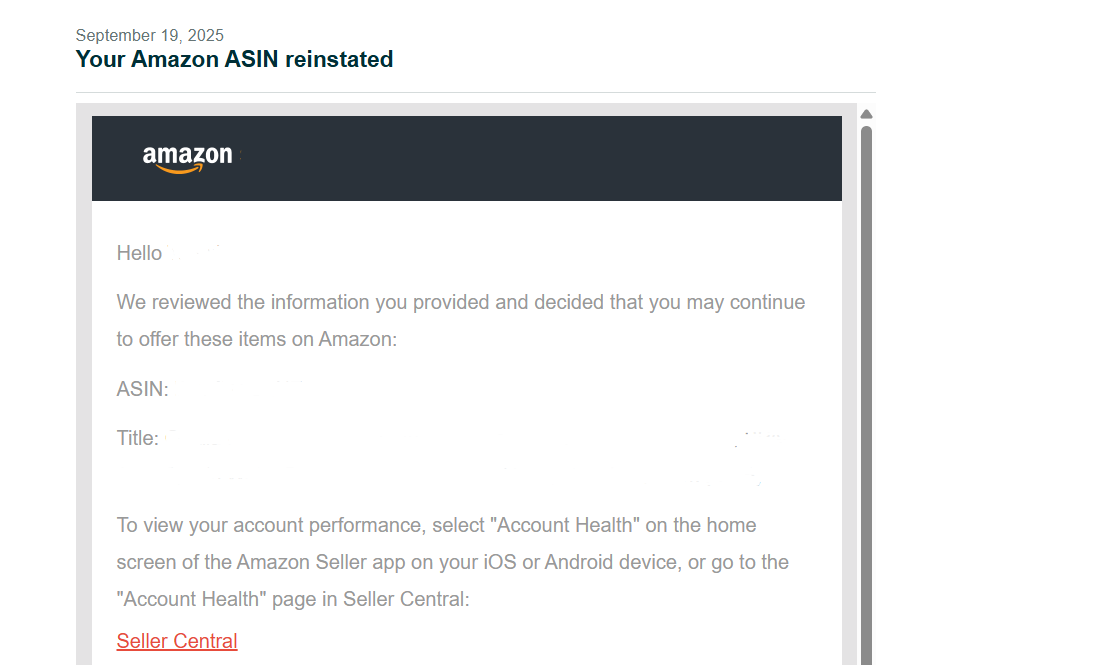
Task: Click the "We reviewed the information" sentence
Action: point(460,302)
